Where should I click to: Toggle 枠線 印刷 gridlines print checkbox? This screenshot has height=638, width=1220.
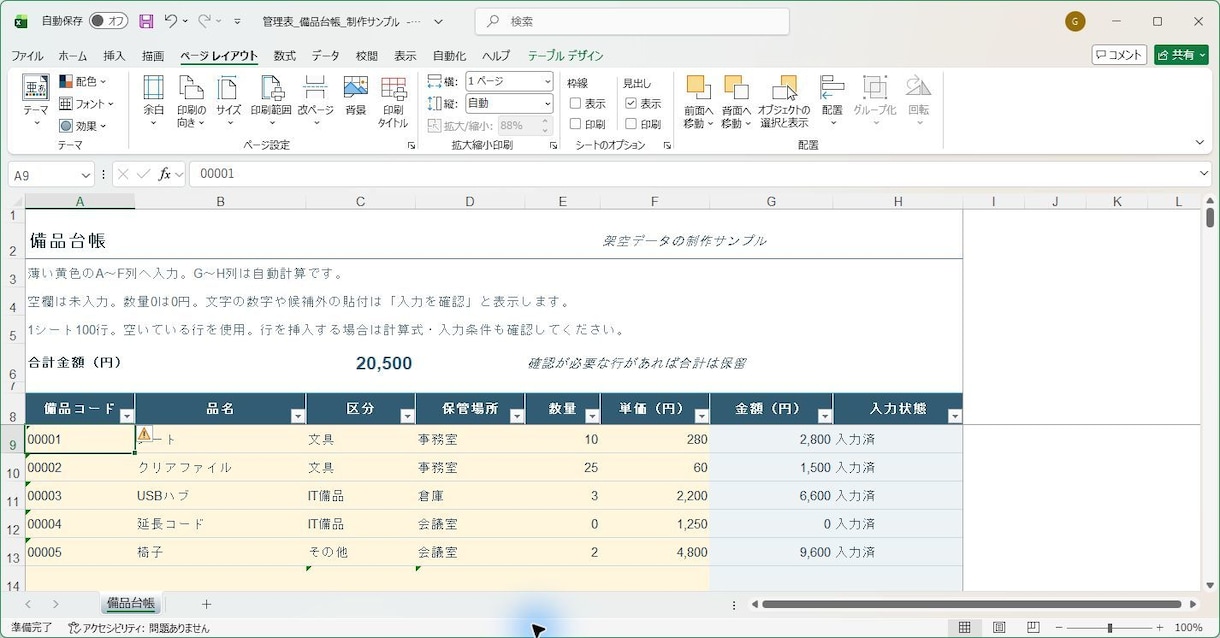575,124
